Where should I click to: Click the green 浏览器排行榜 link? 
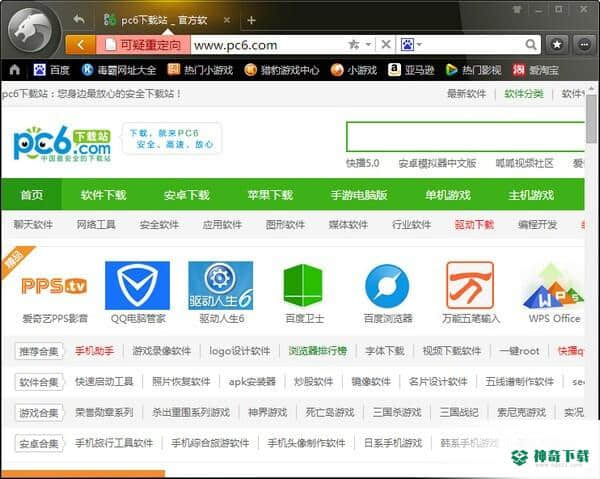pos(317,350)
